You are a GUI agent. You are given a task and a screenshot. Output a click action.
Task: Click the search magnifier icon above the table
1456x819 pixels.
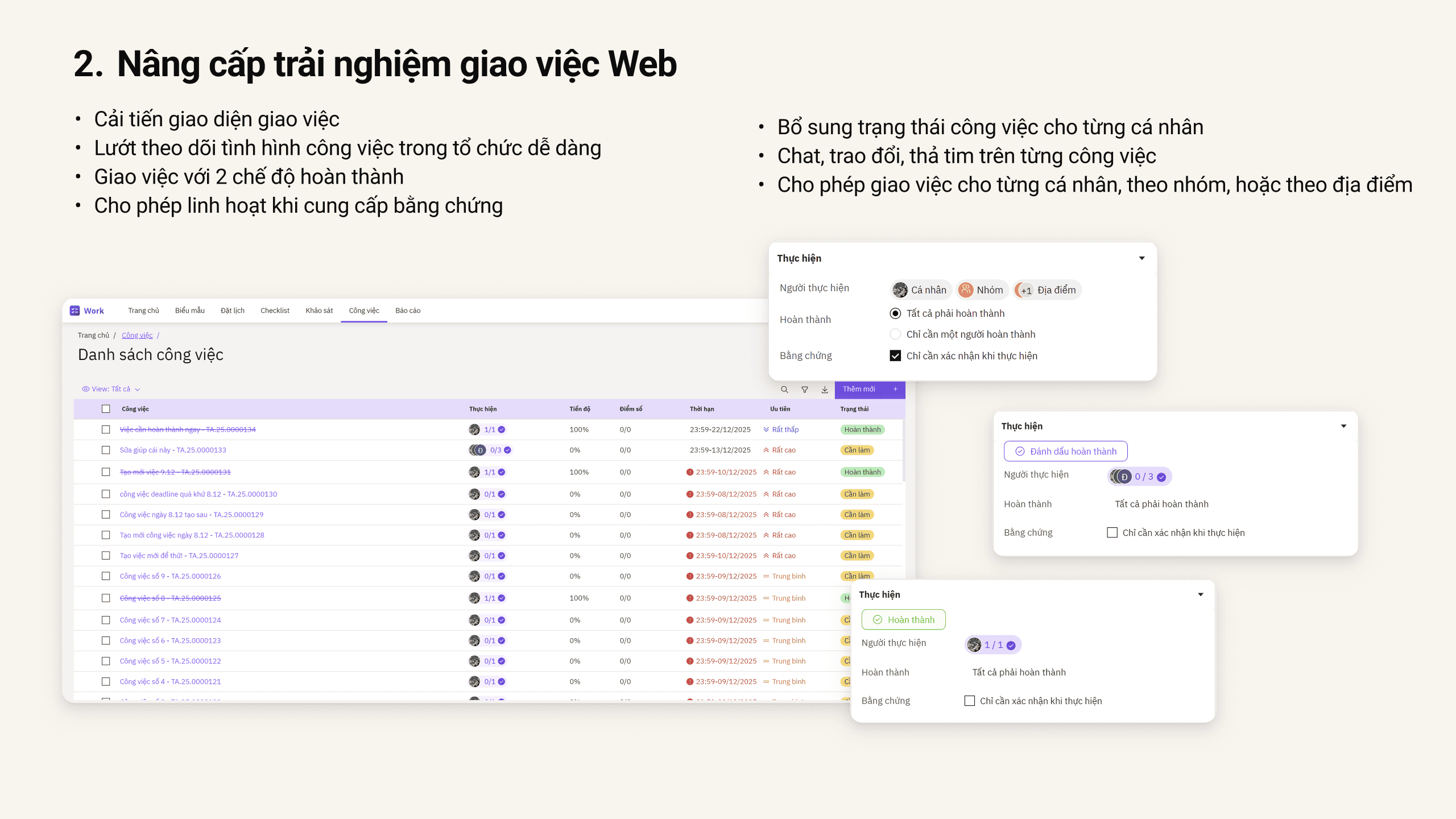click(784, 390)
